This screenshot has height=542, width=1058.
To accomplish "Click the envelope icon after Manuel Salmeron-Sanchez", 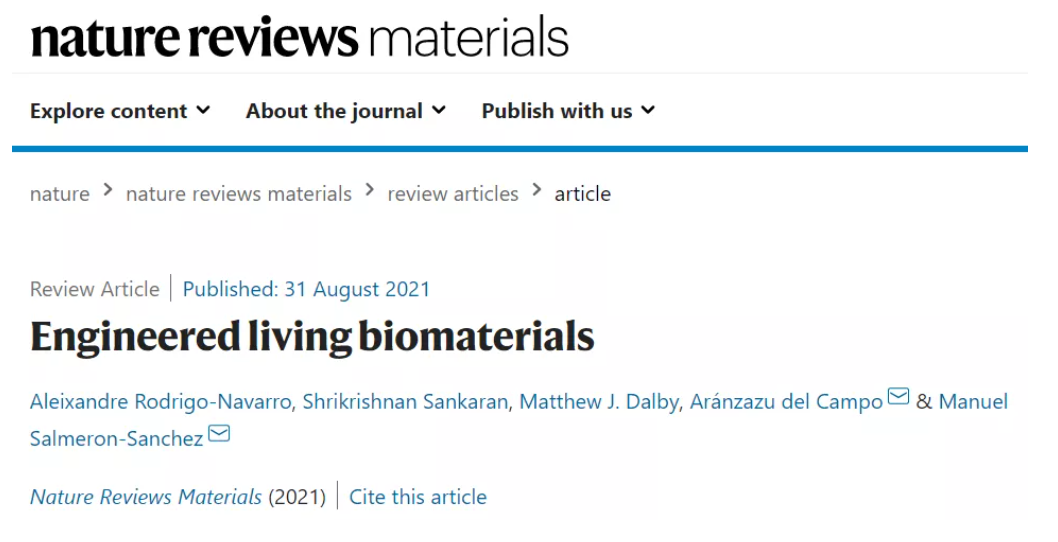I will pos(219,433).
